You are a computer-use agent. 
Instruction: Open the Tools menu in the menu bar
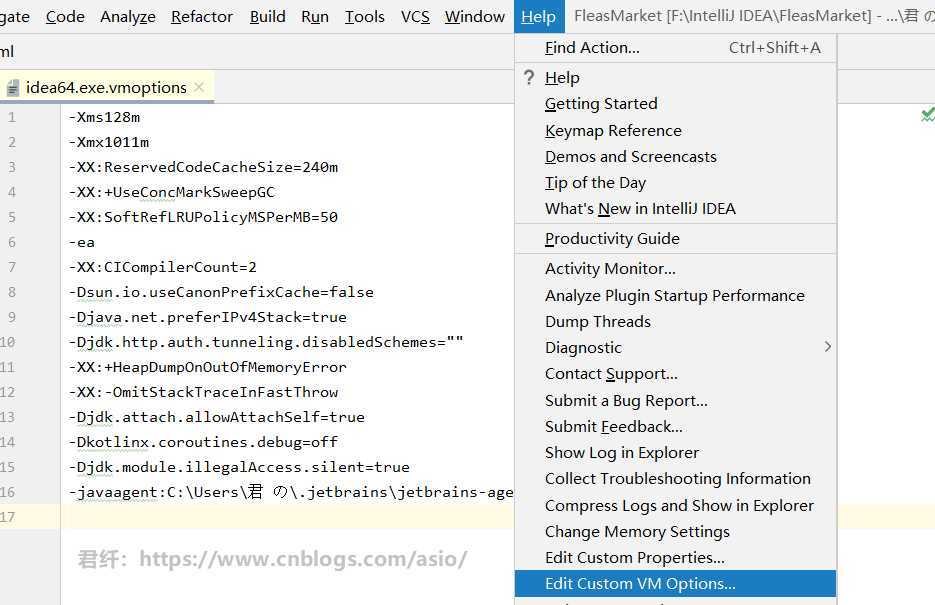pos(364,16)
